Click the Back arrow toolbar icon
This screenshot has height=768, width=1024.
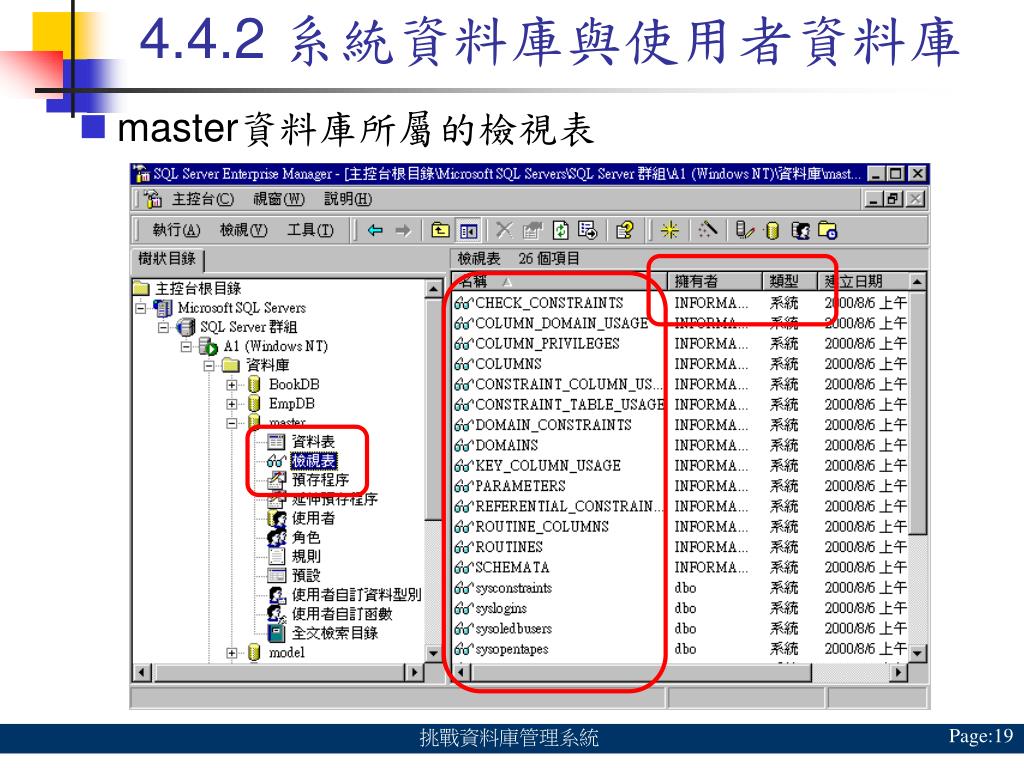(375, 230)
